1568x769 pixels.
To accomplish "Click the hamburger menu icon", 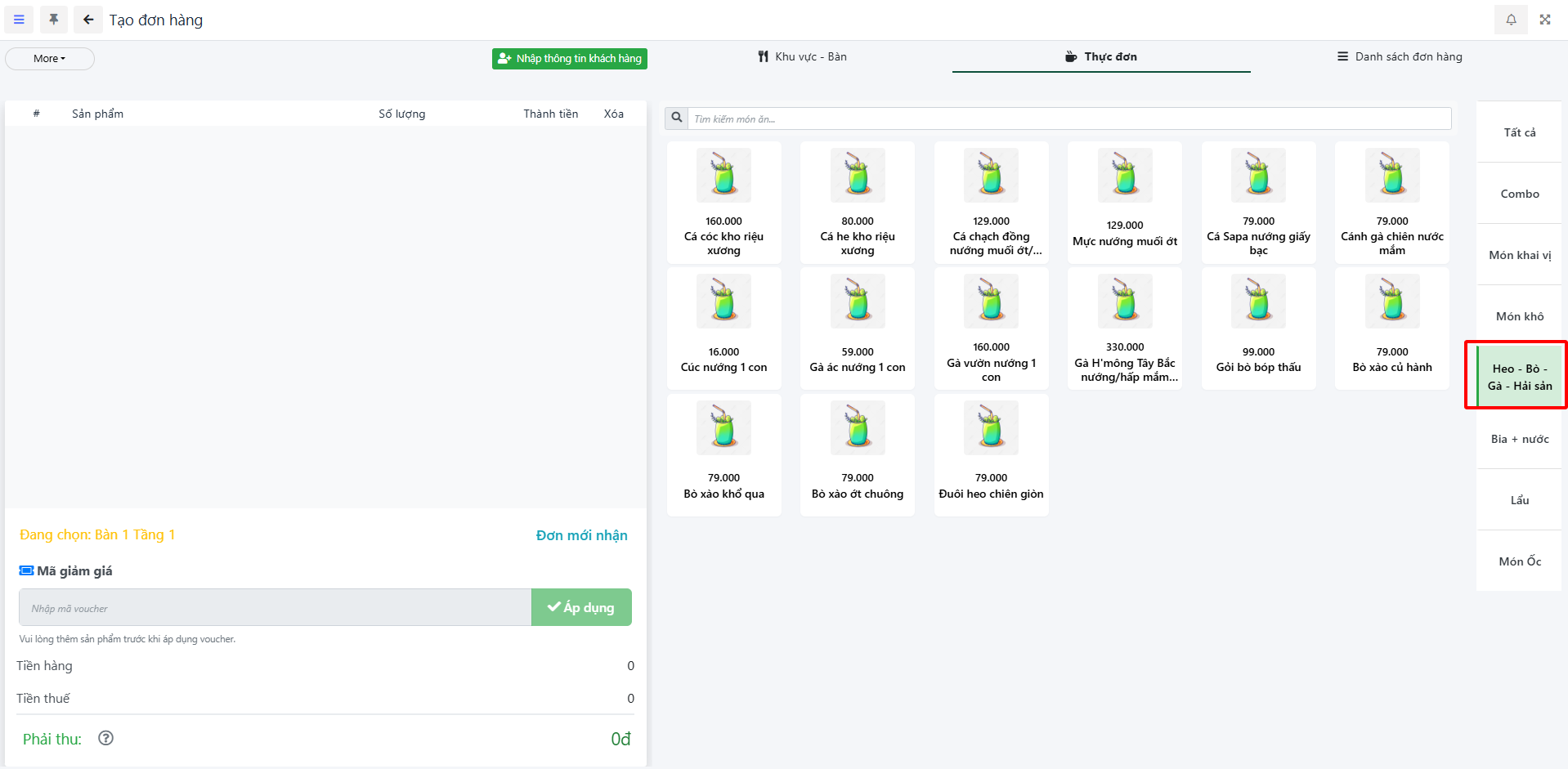I will tap(19, 20).
